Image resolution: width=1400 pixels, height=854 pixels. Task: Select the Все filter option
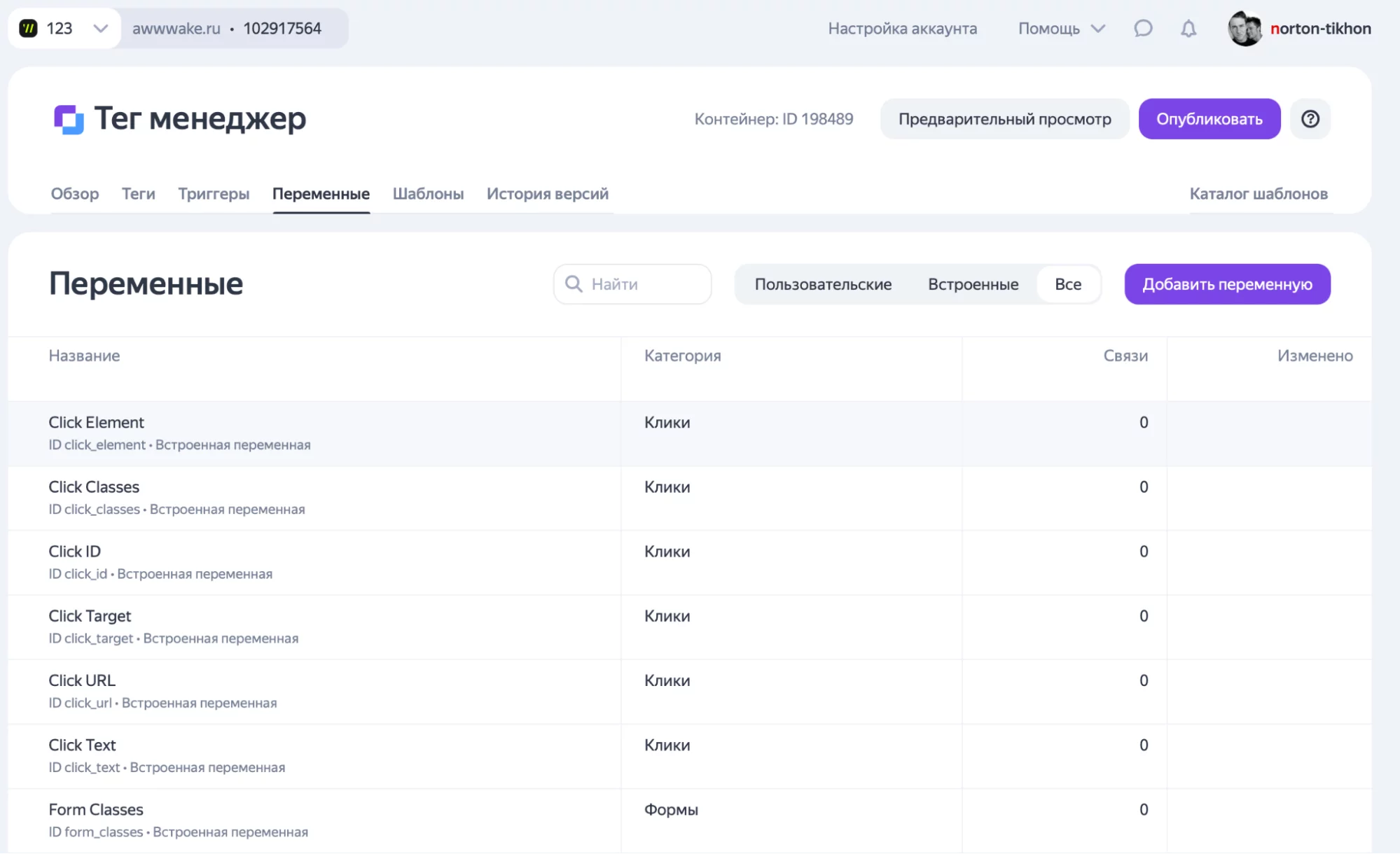tap(1067, 284)
